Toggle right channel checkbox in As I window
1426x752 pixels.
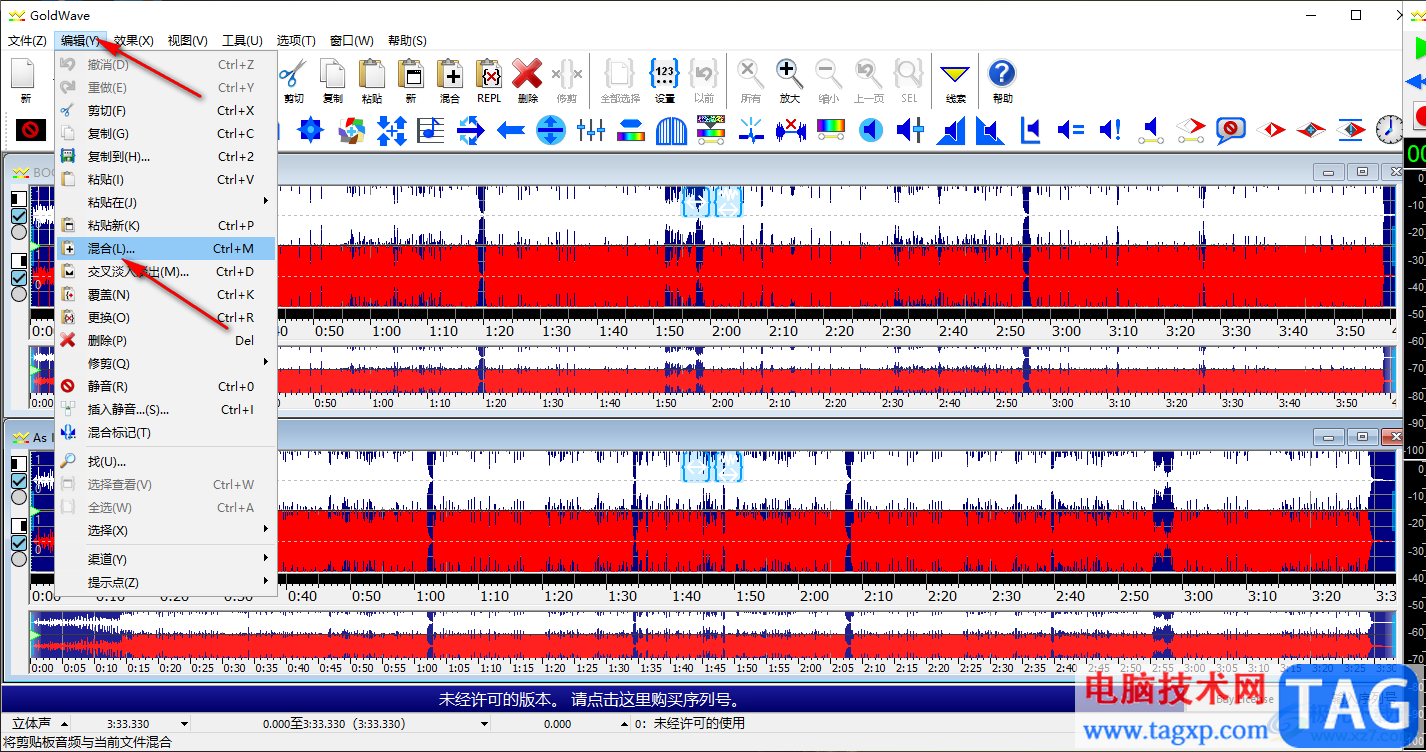[19, 543]
